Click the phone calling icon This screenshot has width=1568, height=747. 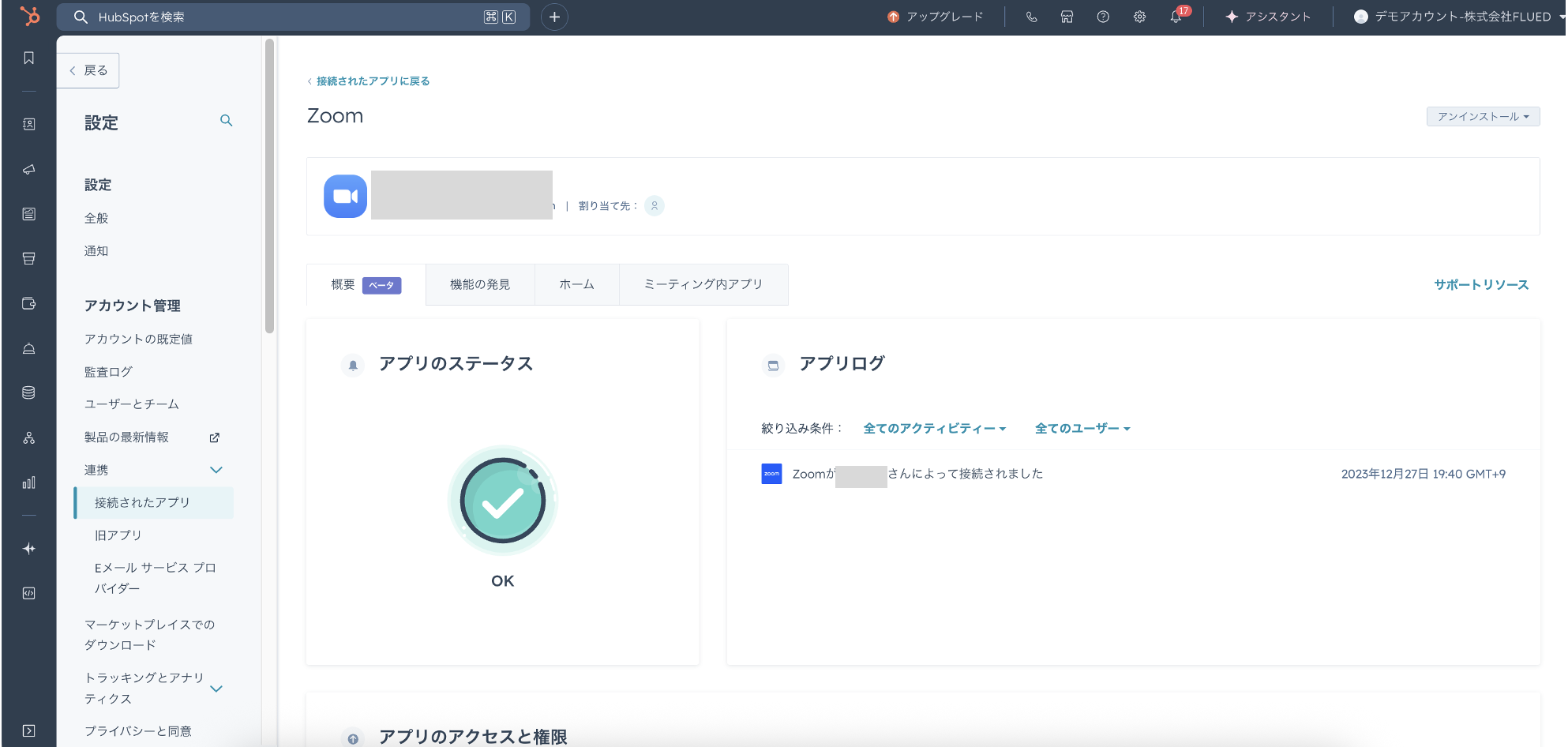point(1031,17)
